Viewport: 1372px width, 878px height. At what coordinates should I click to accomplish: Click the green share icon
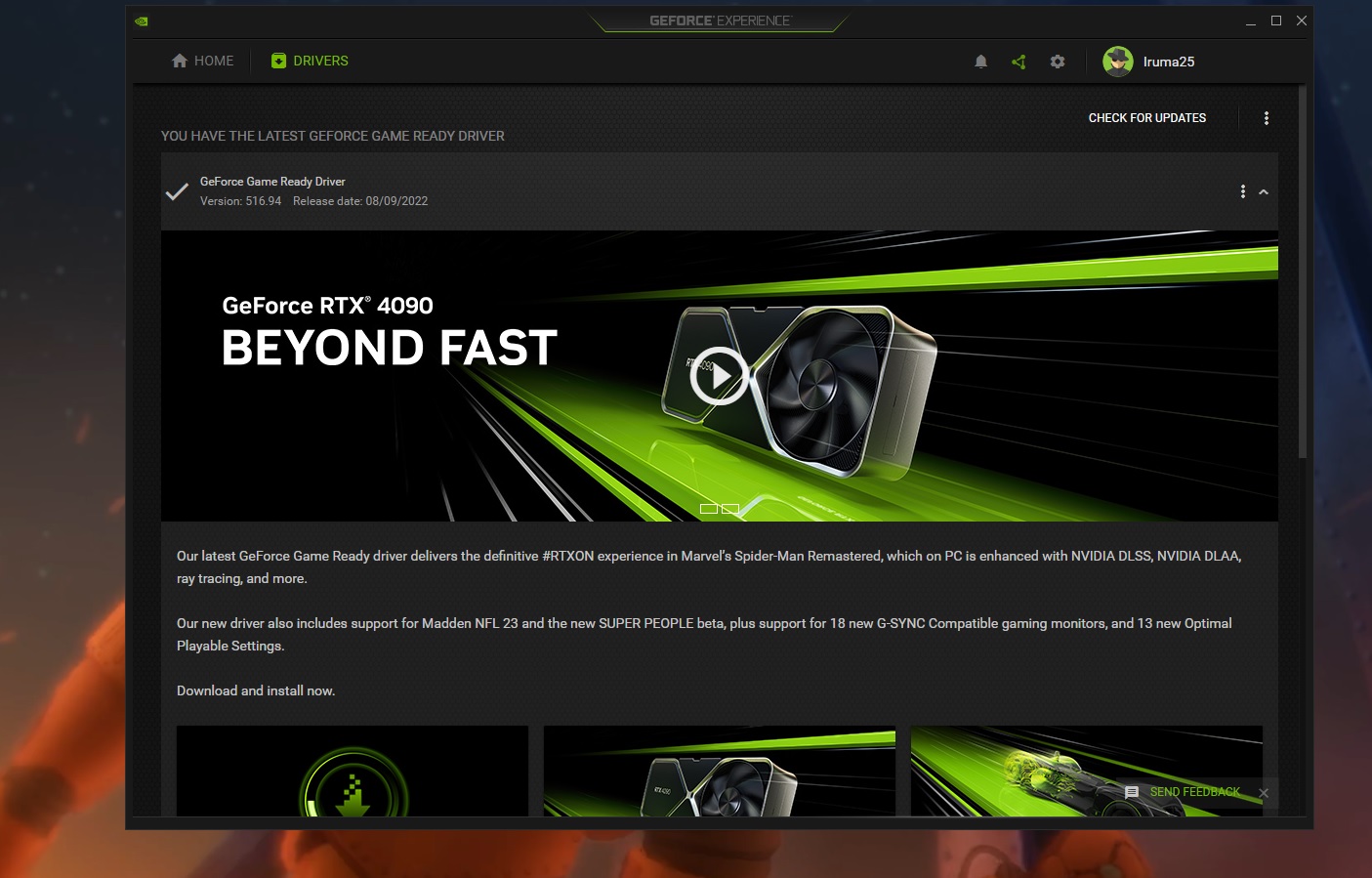(1019, 62)
